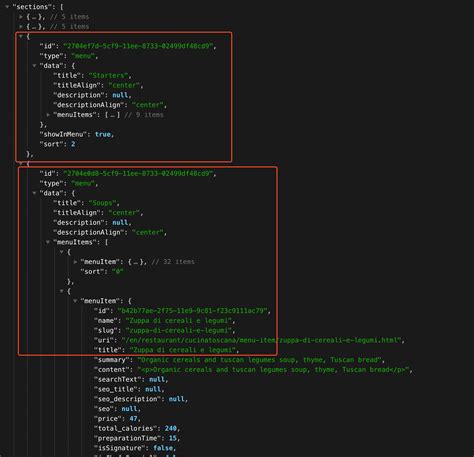This screenshot has height=457, width=474.
Task: Collapse the expanded "menuItem" object for Zuppa
Action: pyautogui.click(x=76, y=301)
